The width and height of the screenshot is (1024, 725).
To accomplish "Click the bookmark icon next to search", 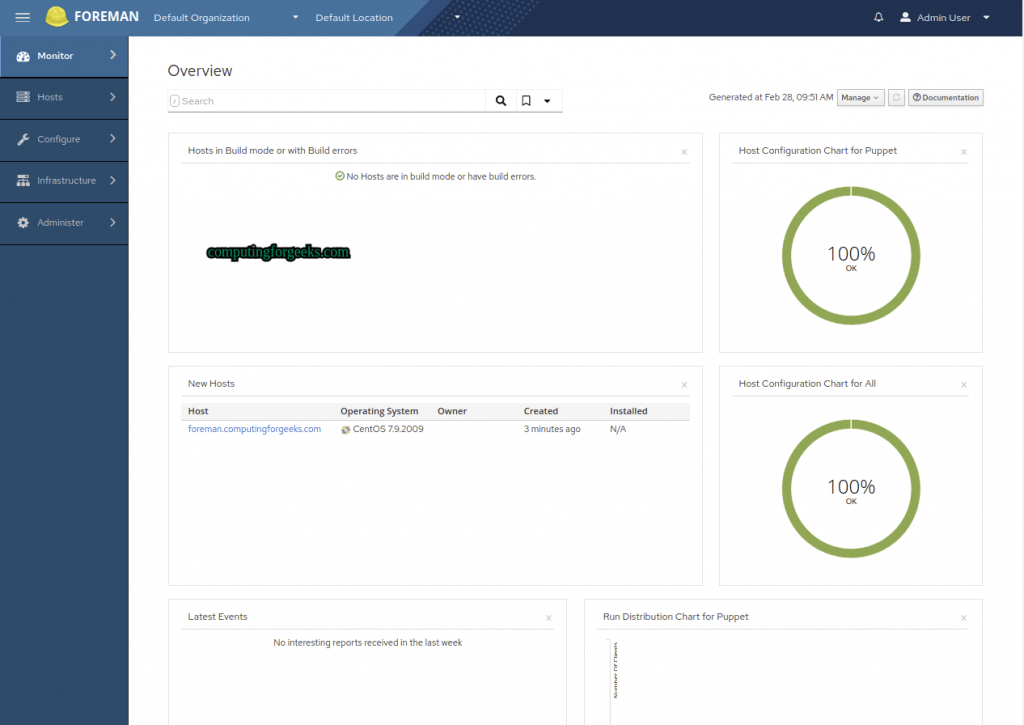I will (525, 100).
